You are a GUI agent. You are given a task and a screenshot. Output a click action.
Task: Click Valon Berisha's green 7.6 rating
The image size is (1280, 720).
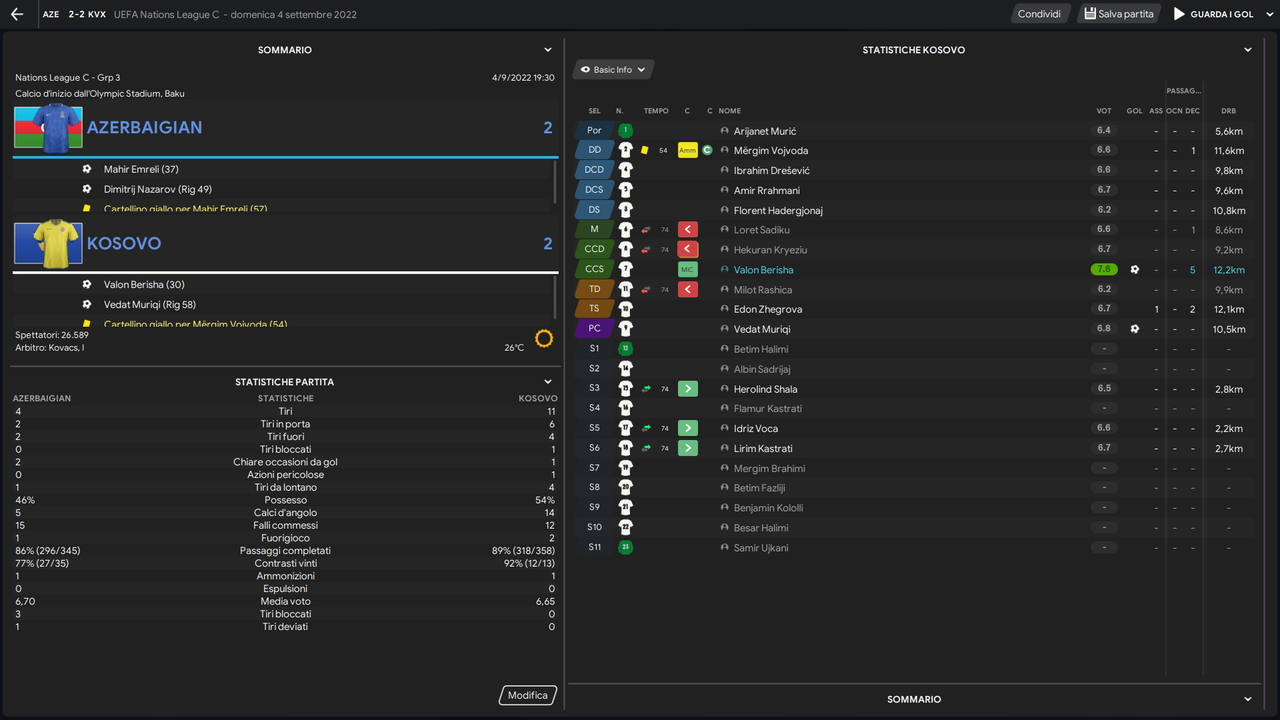click(1104, 269)
